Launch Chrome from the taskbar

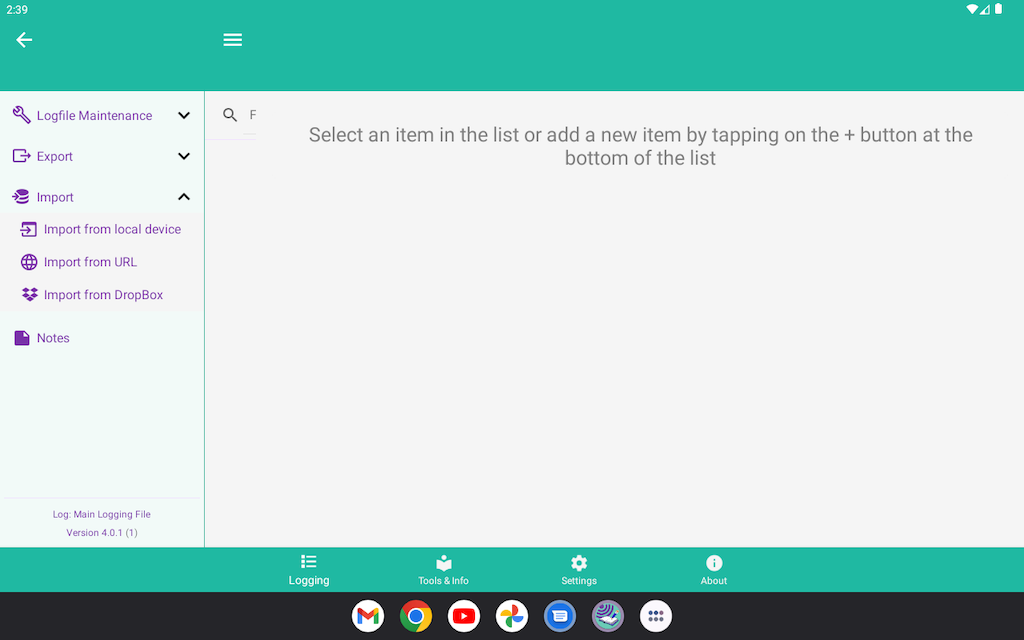[x=416, y=616]
